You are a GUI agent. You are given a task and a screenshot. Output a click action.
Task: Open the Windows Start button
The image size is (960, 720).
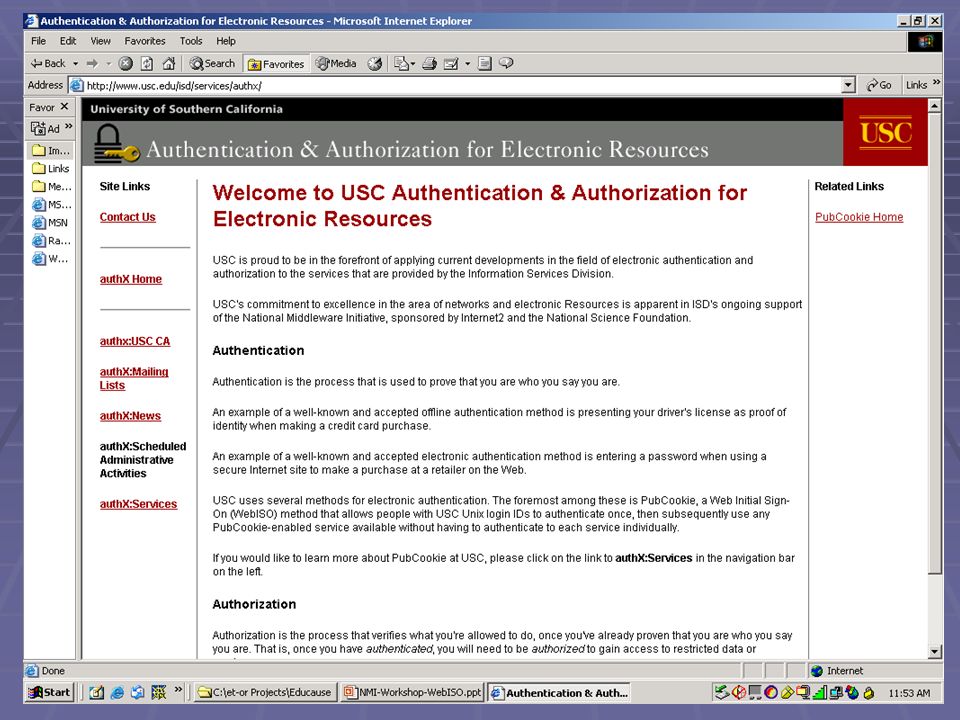[49, 692]
